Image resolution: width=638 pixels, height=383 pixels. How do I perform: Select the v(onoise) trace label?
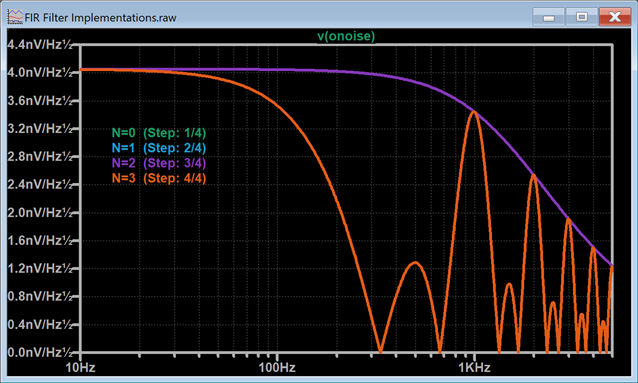point(346,36)
